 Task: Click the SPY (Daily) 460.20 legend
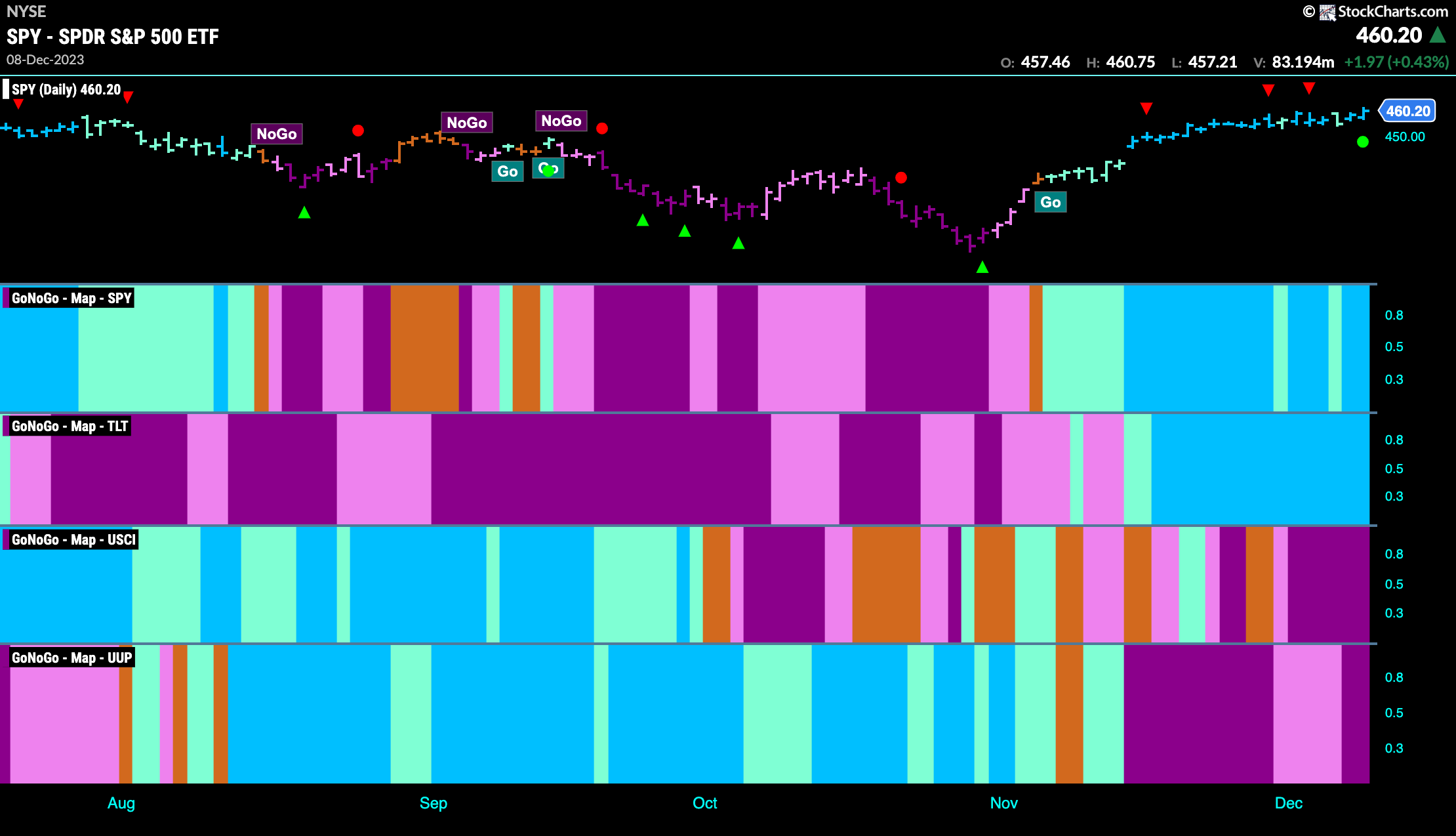click(66, 89)
